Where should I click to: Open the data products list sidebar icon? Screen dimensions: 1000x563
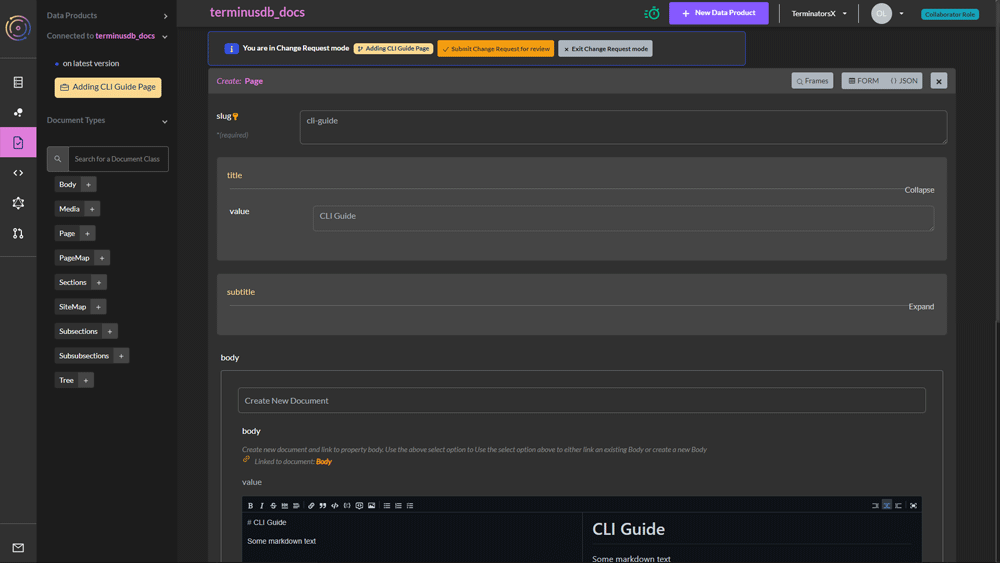18,82
